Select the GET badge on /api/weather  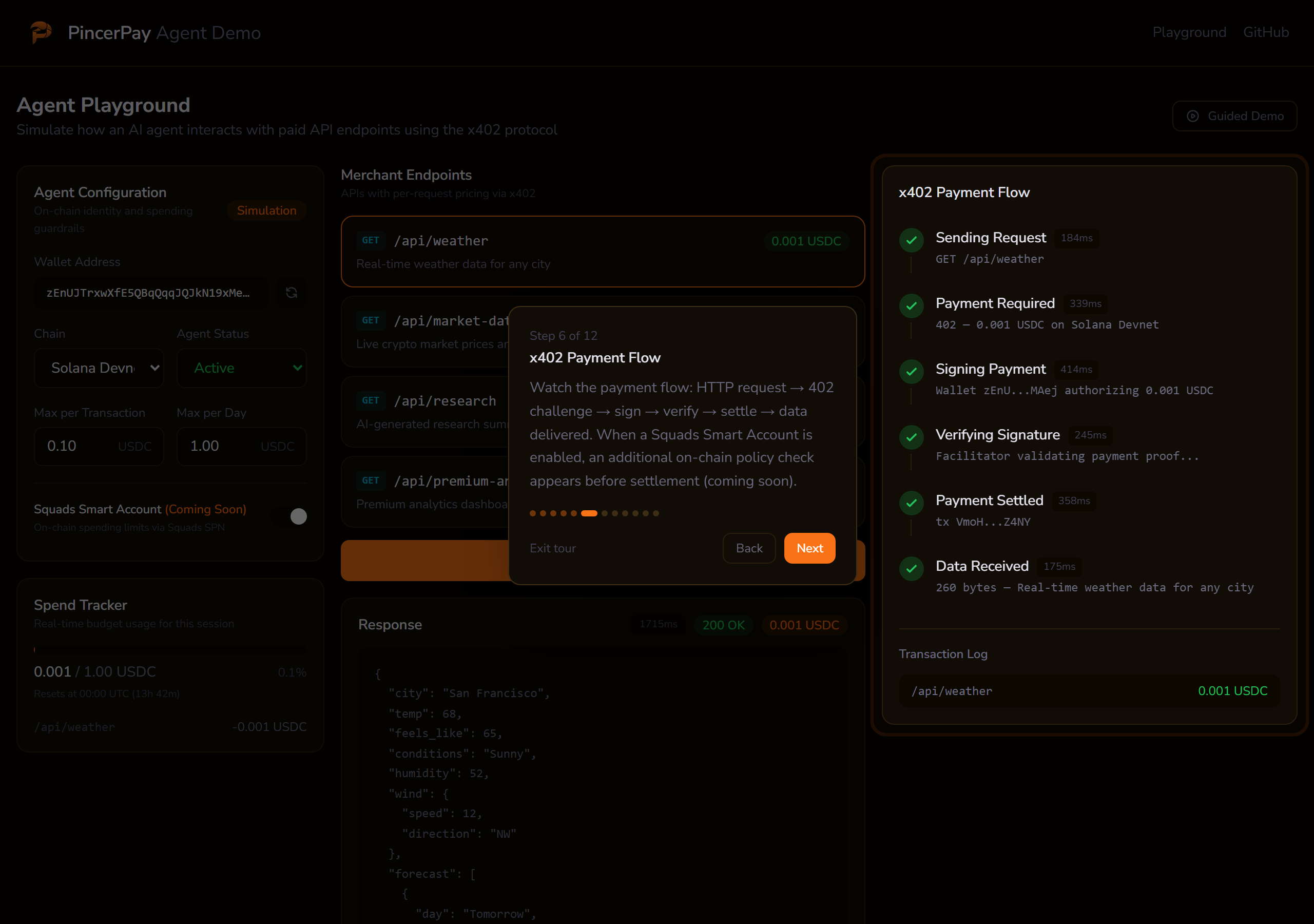coord(371,240)
